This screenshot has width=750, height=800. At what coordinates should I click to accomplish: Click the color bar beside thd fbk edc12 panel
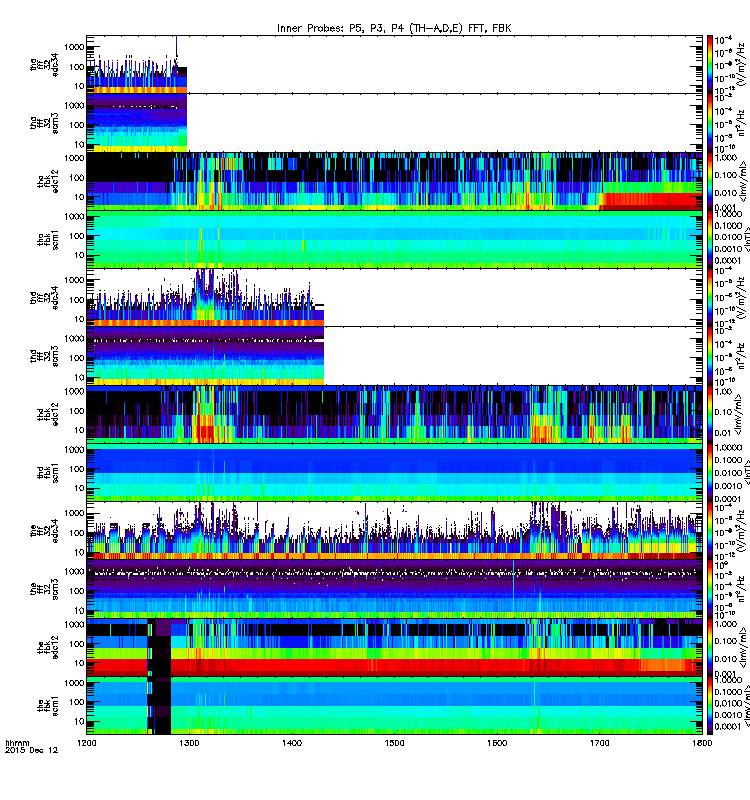pyautogui.click(x=710, y=414)
